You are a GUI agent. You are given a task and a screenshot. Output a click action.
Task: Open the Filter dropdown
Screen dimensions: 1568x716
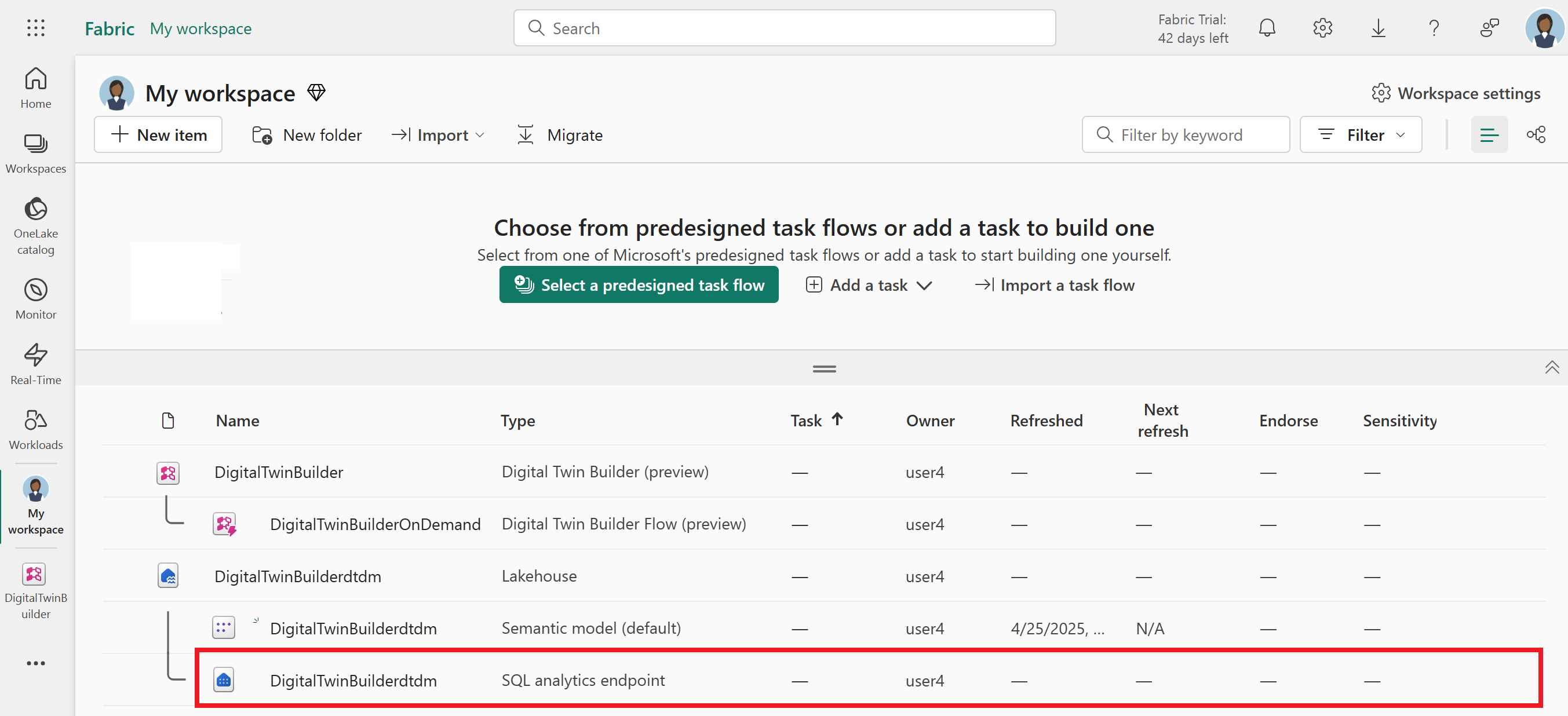click(1361, 134)
